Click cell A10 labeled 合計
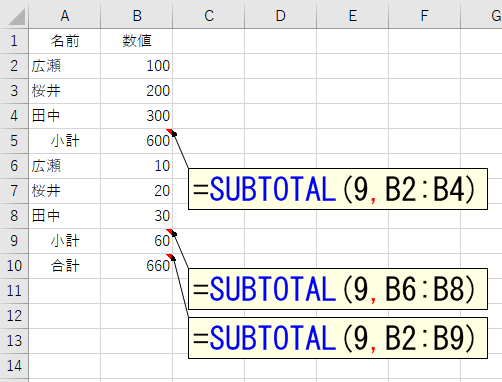 coord(65,266)
